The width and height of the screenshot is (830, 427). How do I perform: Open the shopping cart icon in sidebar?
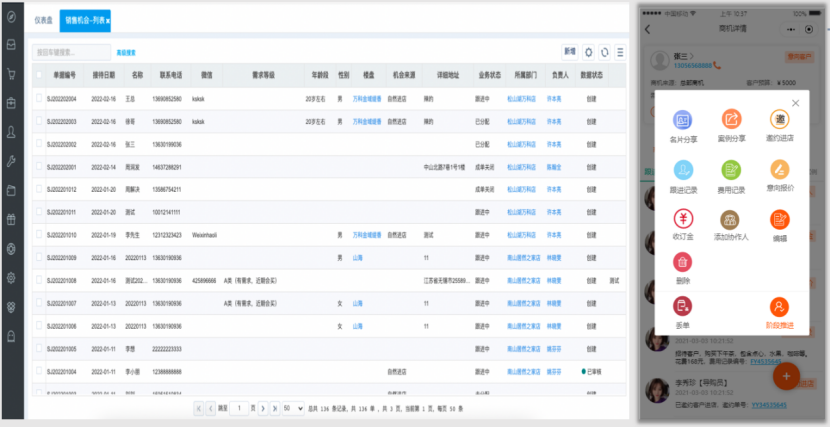(11, 74)
